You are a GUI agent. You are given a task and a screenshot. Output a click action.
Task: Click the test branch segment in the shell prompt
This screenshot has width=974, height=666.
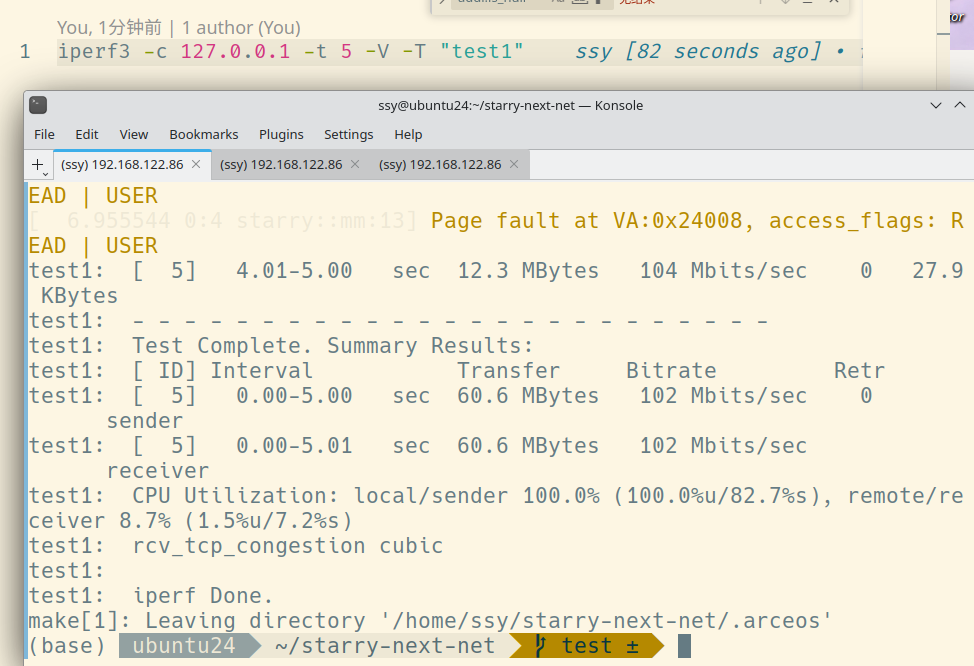590,645
